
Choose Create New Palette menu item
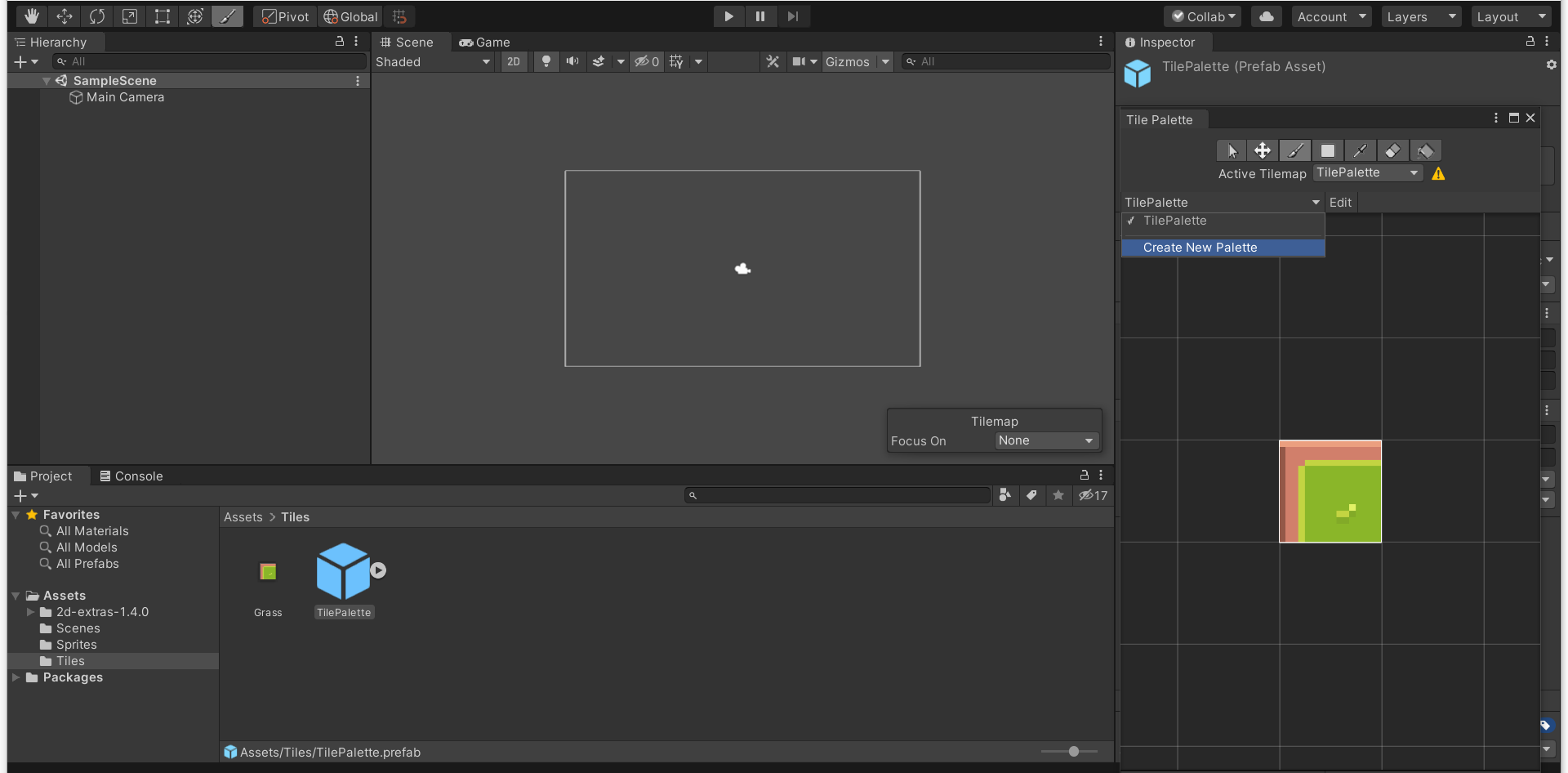coord(1223,248)
